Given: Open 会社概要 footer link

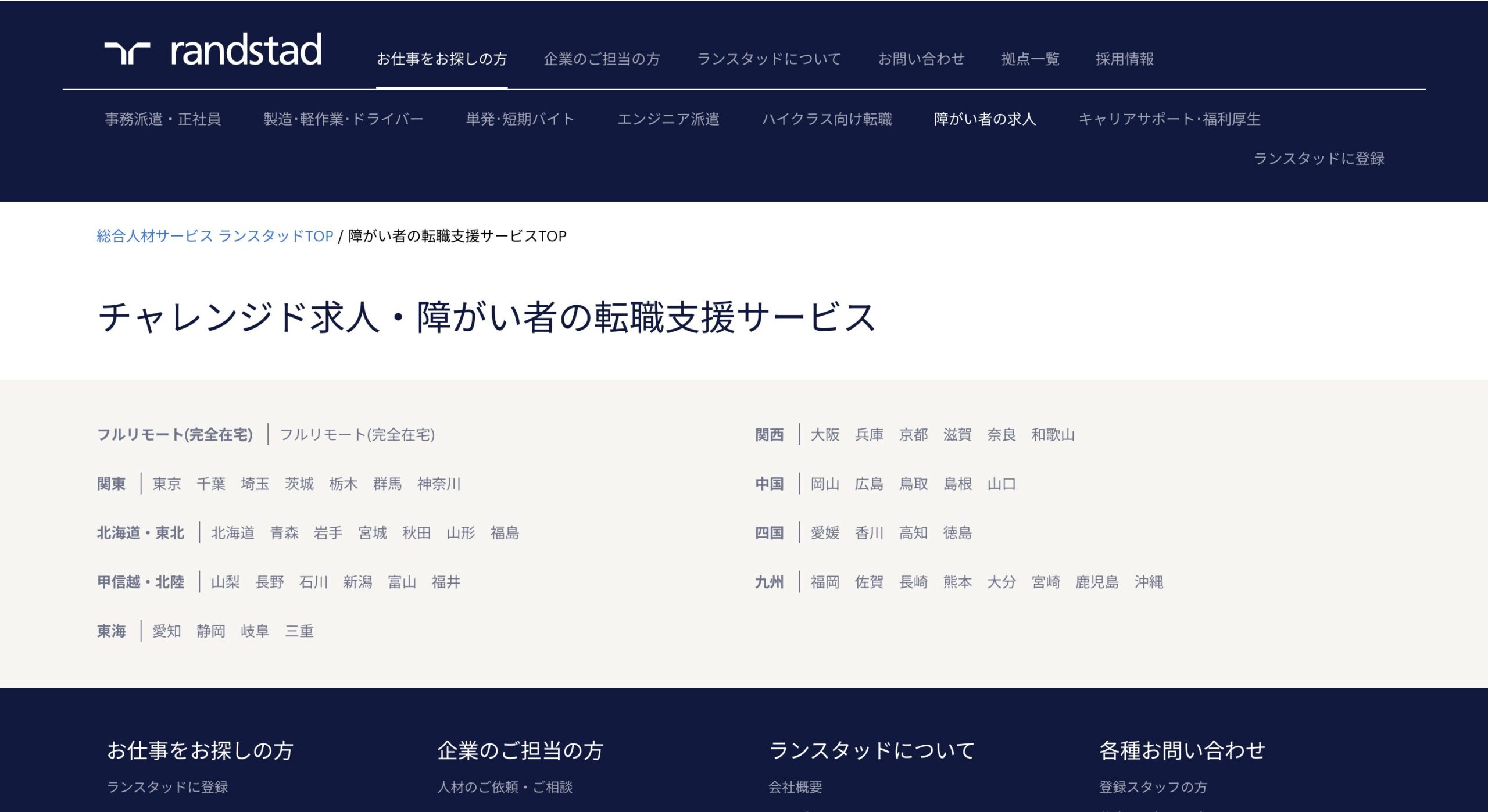Looking at the screenshot, I should tap(795, 787).
